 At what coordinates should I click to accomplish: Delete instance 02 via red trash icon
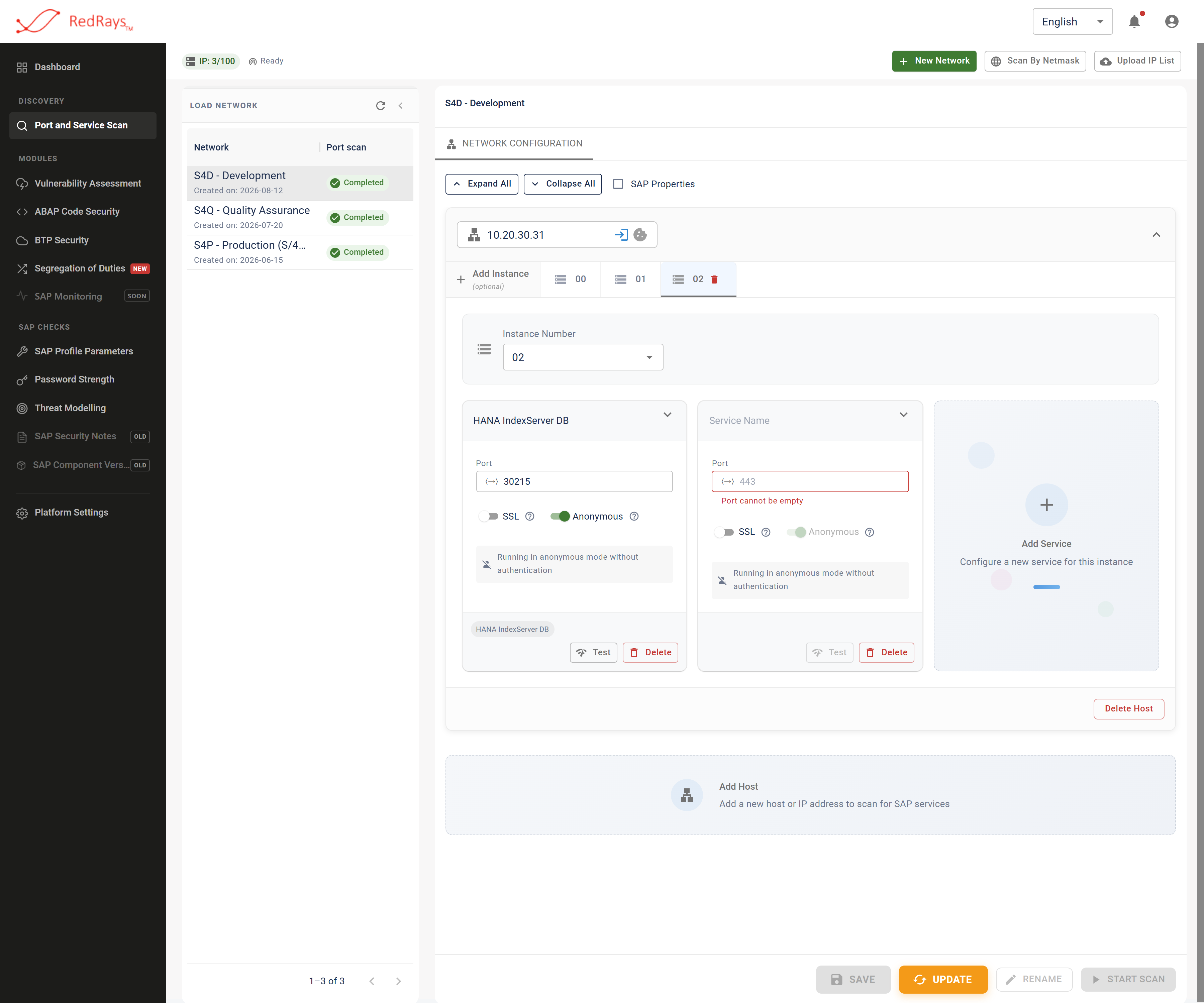click(714, 279)
